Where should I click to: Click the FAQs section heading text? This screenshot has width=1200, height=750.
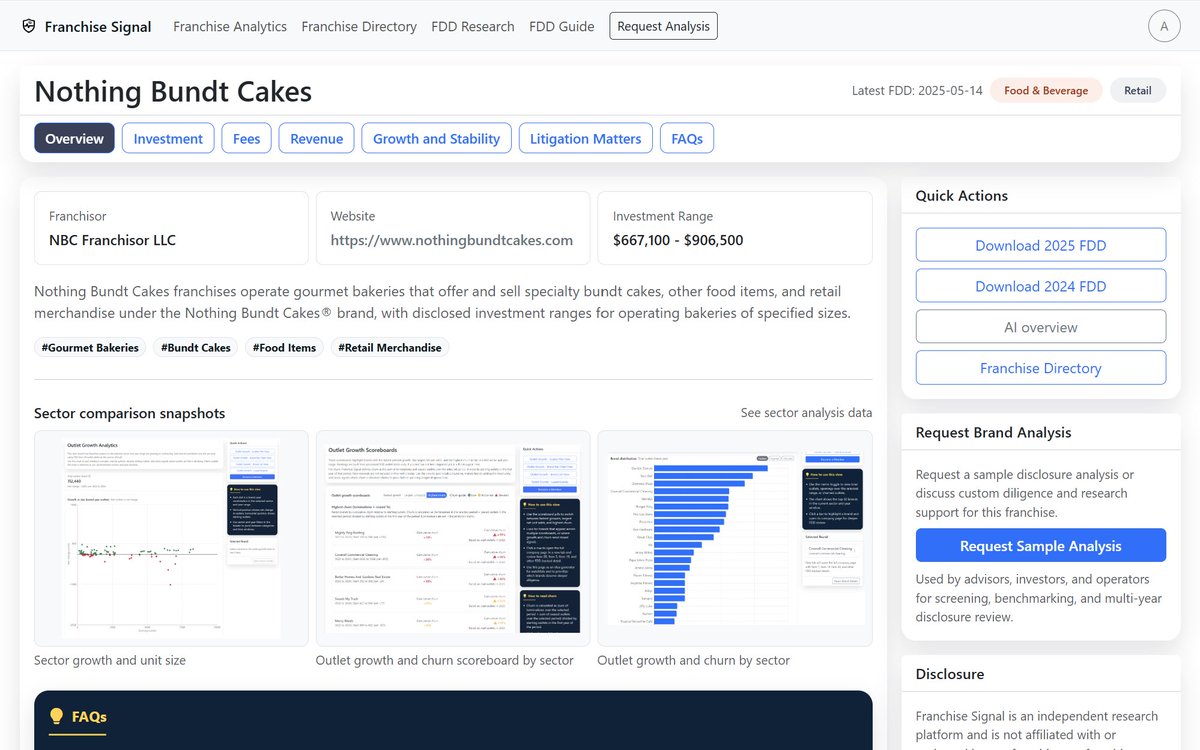(89, 716)
